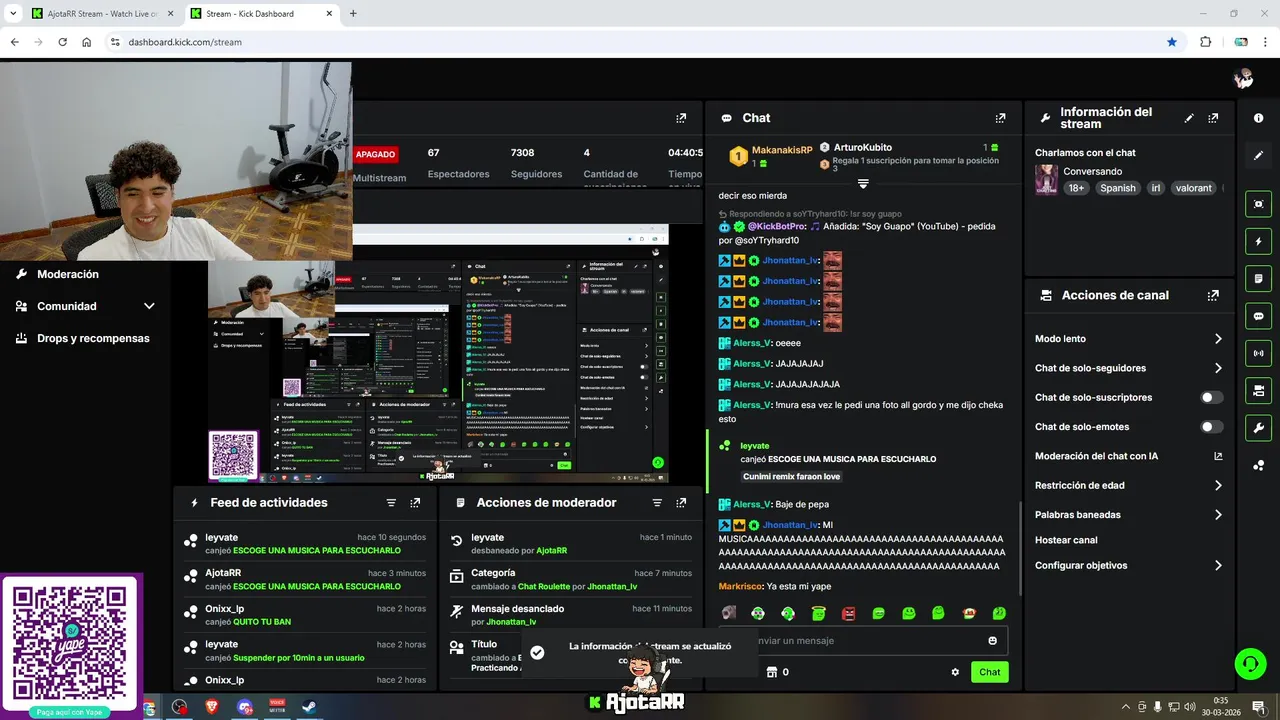Bookmark this page with the star icon
The height and width of the screenshot is (720, 1280).
(x=1172, y=42)
